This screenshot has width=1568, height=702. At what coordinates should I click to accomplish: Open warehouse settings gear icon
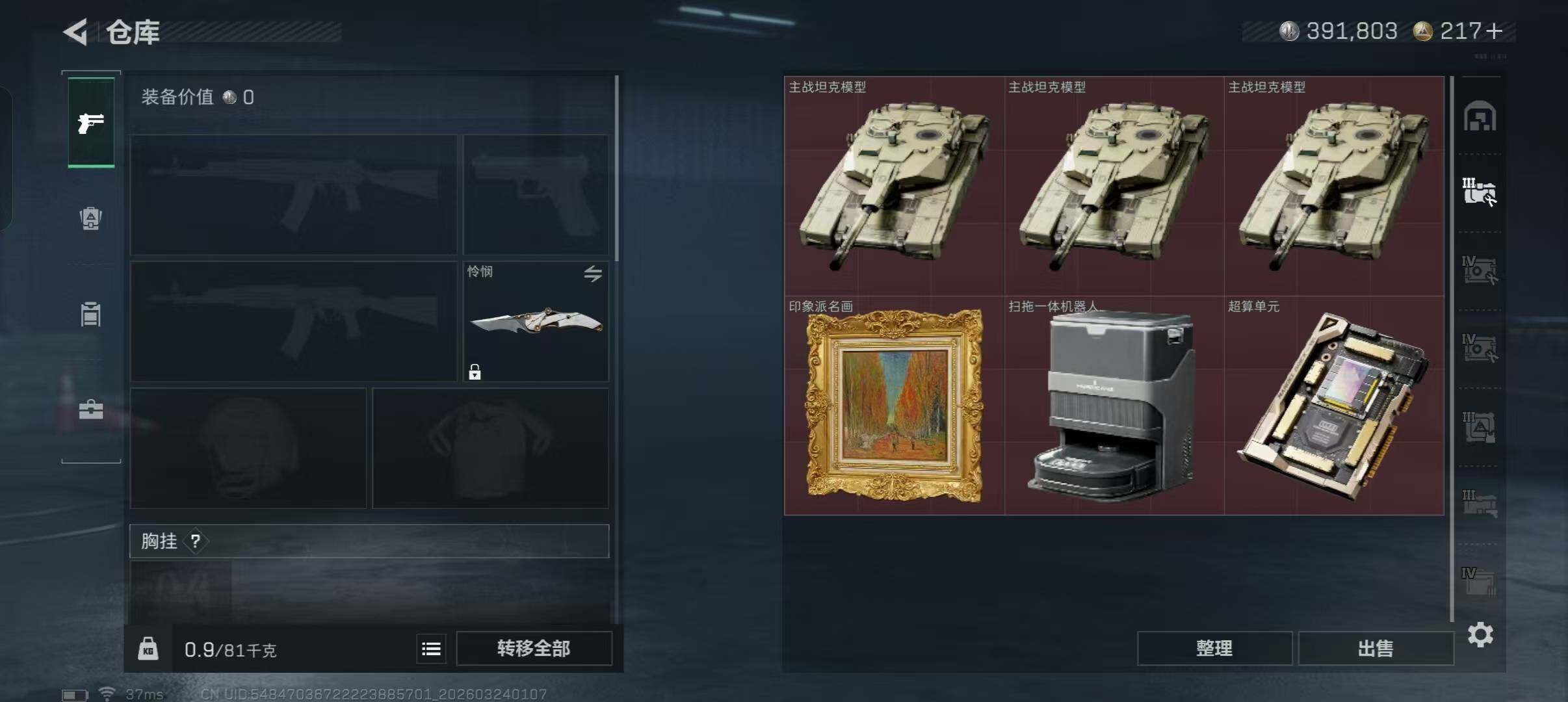click(1480, 634)
